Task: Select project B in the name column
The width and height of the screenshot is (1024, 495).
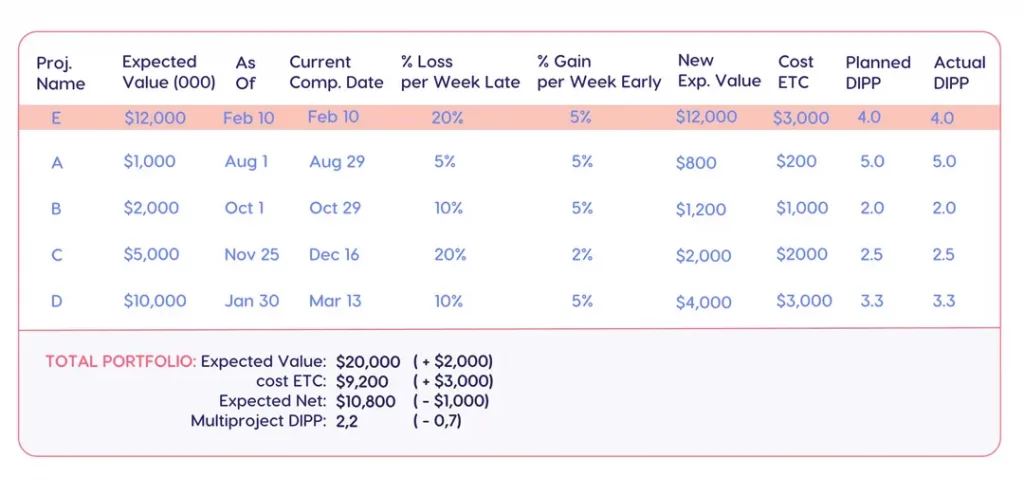Action: tap(57, 209)
